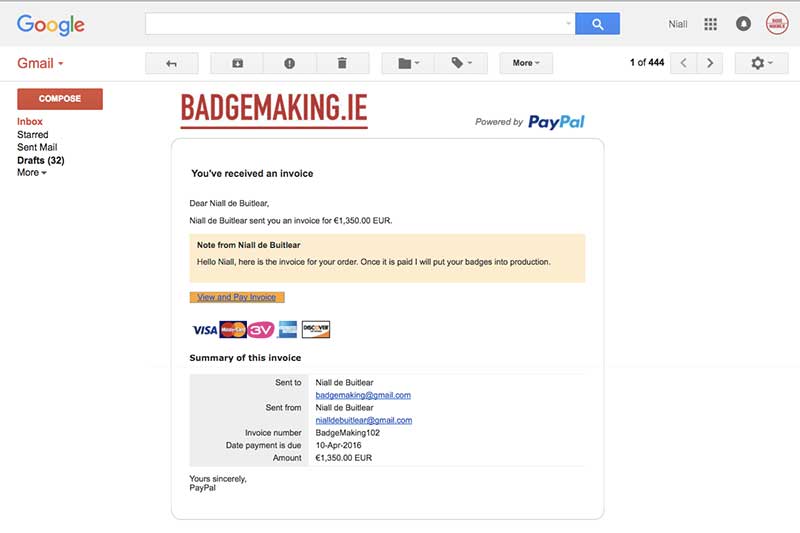Viewport: 800px width, 533px height.
Task: Click invoice number BadgeMaking102
Action: click(x=347, y=433)
